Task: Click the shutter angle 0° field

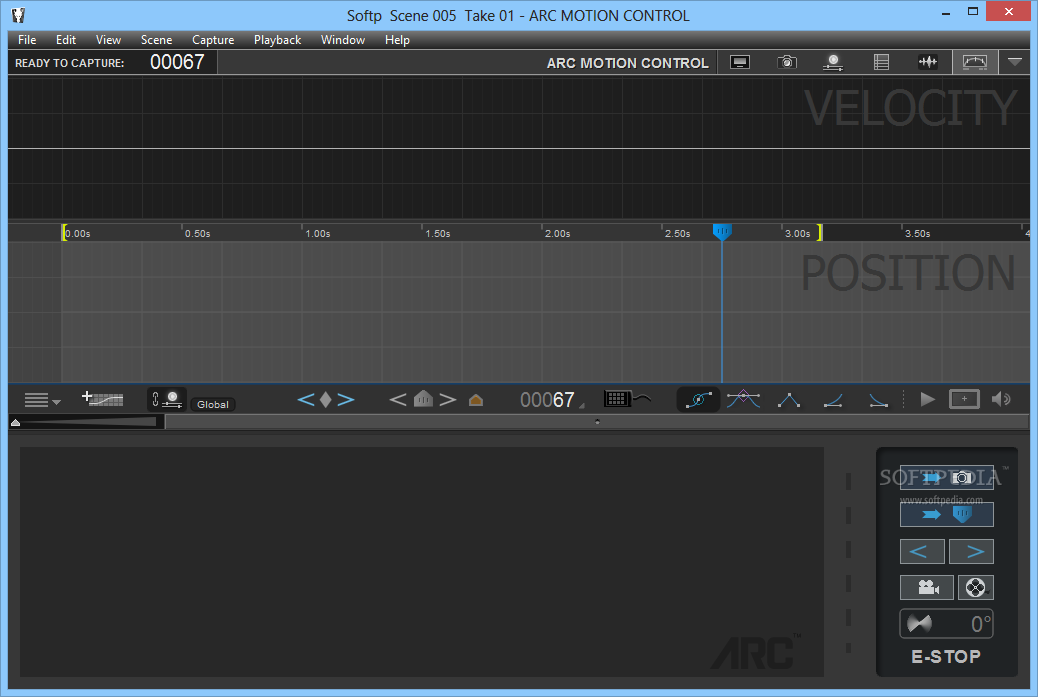Action: point(947,624)
